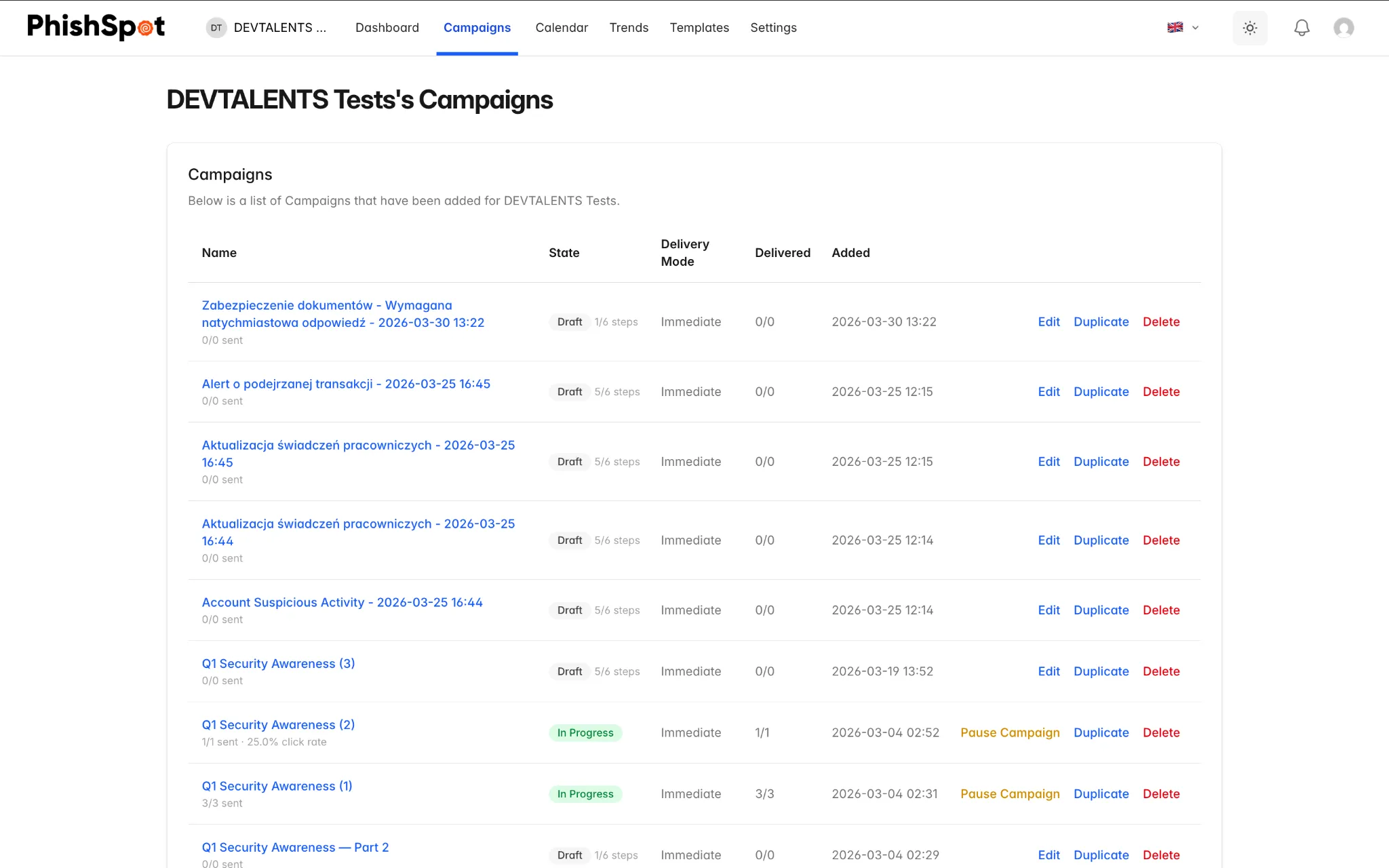Open the Zabezpieczenie dokumentów campaign
1389x868 pixels.
(343, 314)
